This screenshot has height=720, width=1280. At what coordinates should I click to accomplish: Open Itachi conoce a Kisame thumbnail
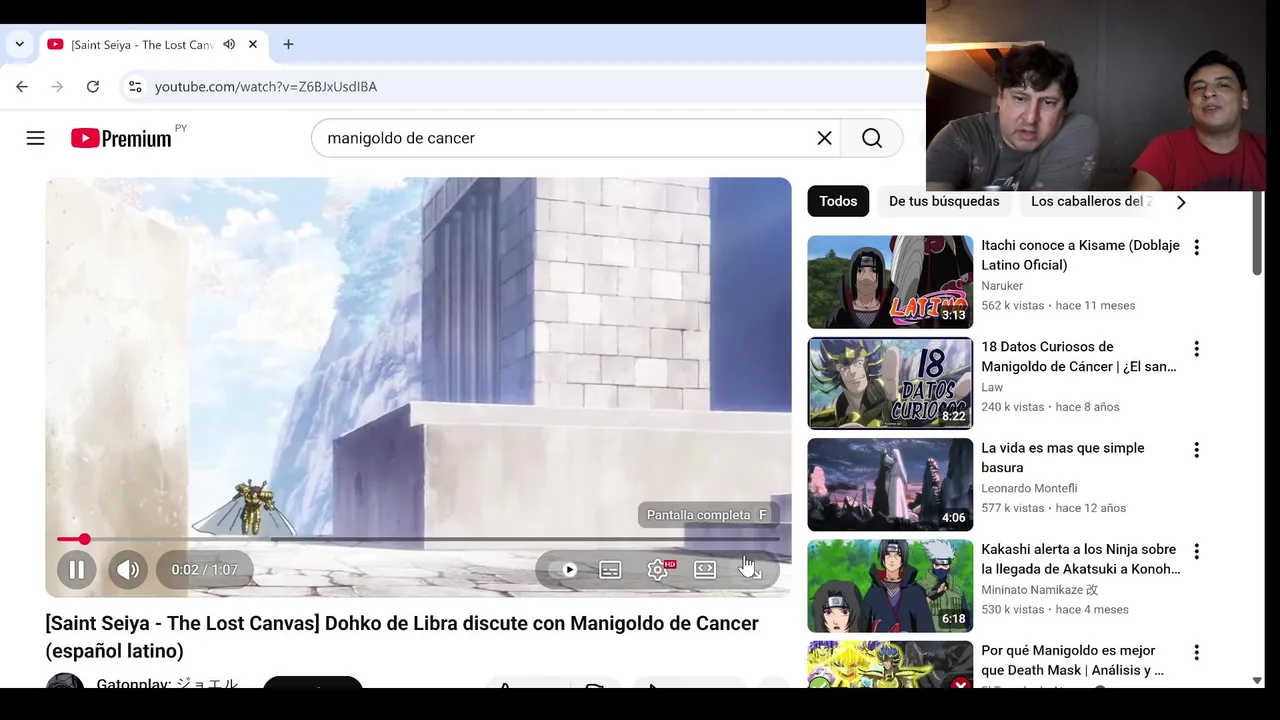(890, 282)
